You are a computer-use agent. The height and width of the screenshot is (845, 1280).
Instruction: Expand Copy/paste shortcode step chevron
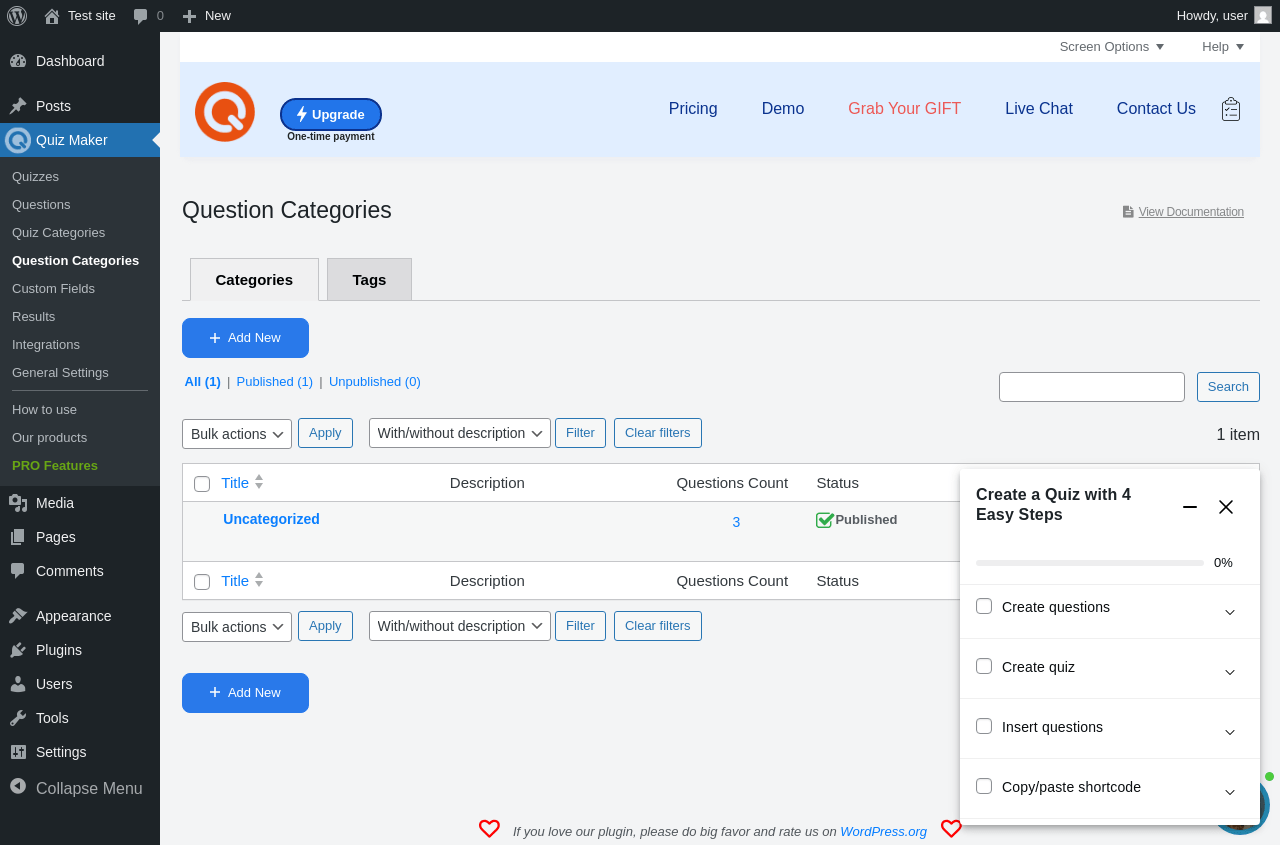pyautogui.click(x=1230, y=792)
